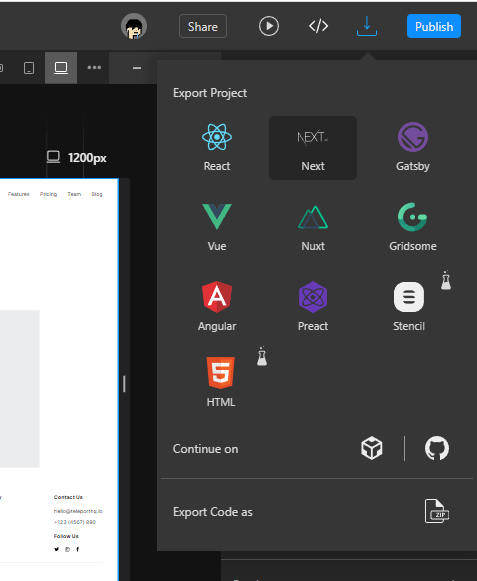This screenshot has height=581, width=477.
Task: Click the hello@teleporthq.io email text
Action: [78, 511]
